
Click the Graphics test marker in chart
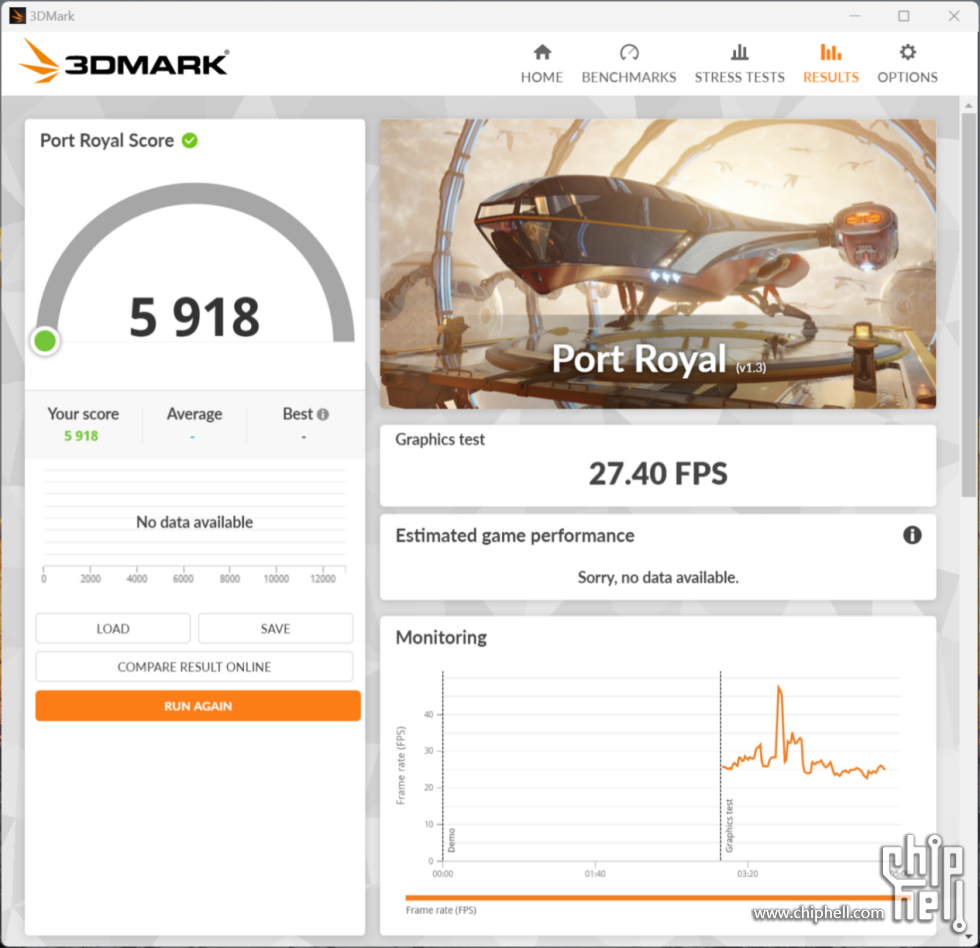coord(729,826)
